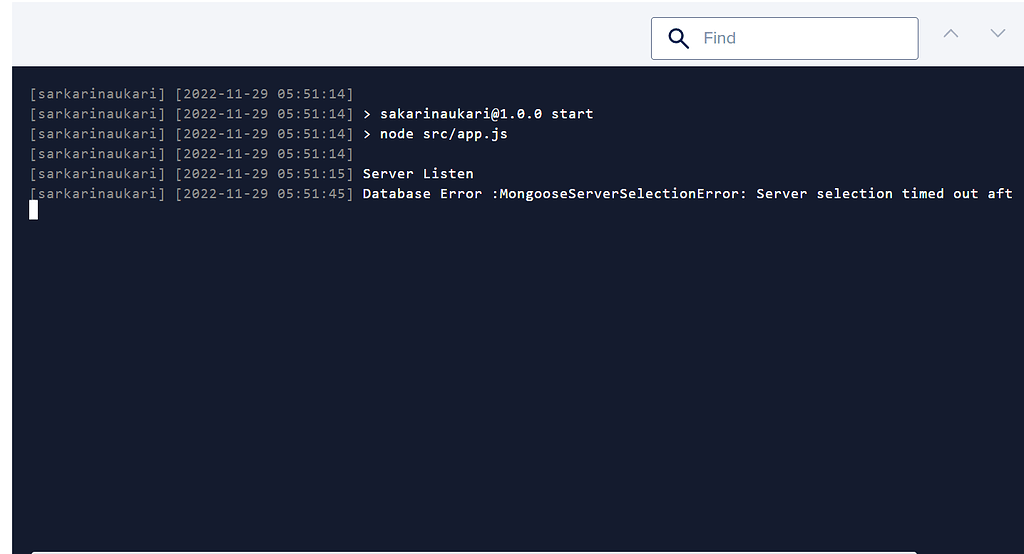This screenshot has height=554, width=1024.
Task: Jump to previous match with up chevron
Action: pyautogui.click(x=951, y=33)
